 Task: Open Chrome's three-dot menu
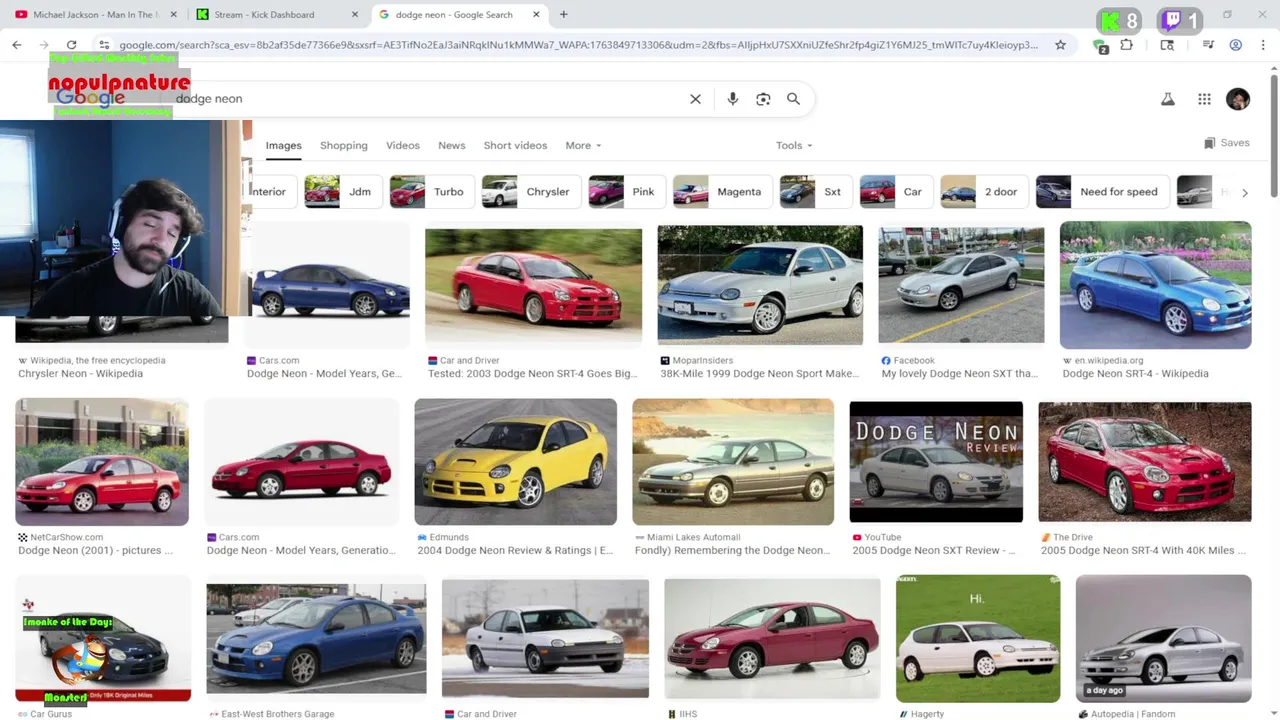pyautogui.click(x=1263, y=45)
